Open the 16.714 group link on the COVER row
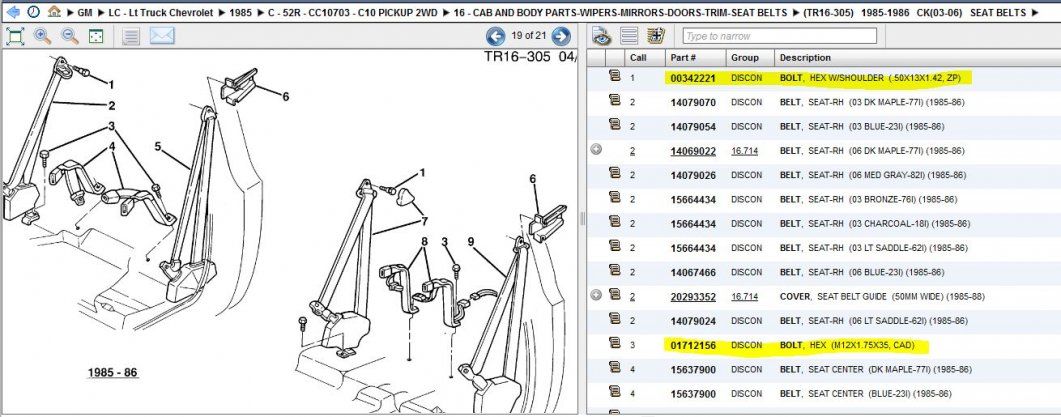The width and height of the screenshot is (1061, 417). tap(744, 297)
